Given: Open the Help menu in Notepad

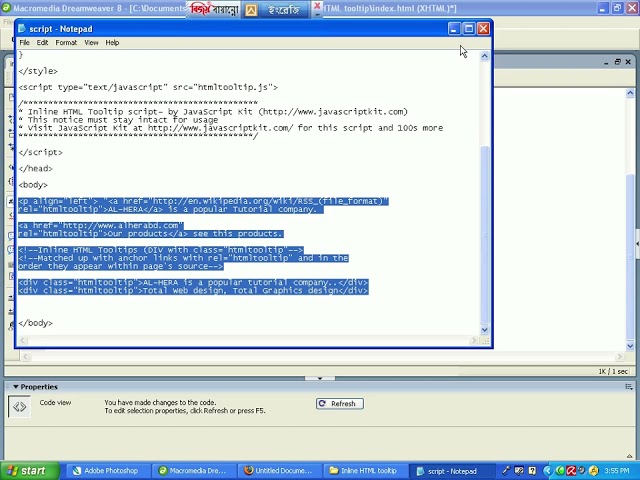Looking at the screenshot, I should pos(112,43).
